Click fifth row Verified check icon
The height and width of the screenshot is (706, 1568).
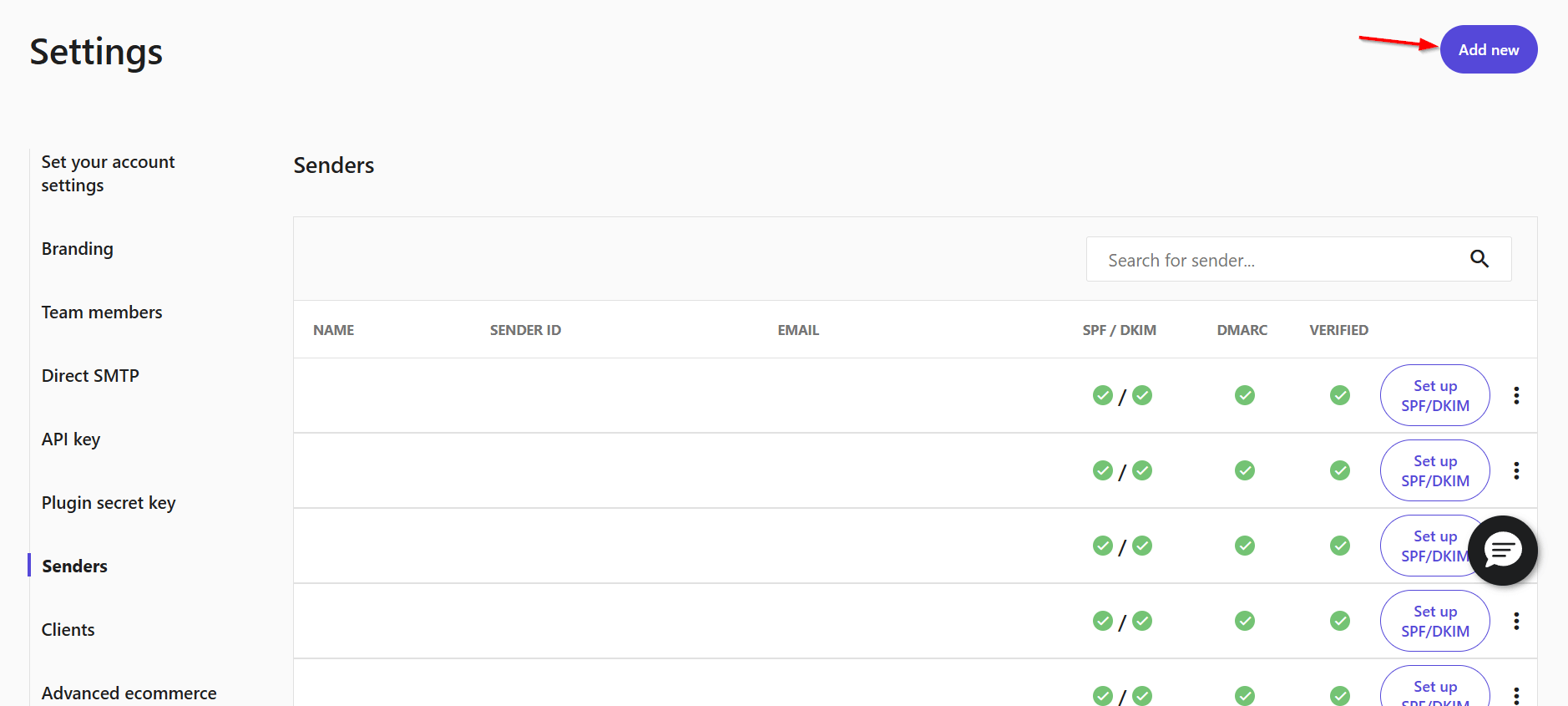1340,695
